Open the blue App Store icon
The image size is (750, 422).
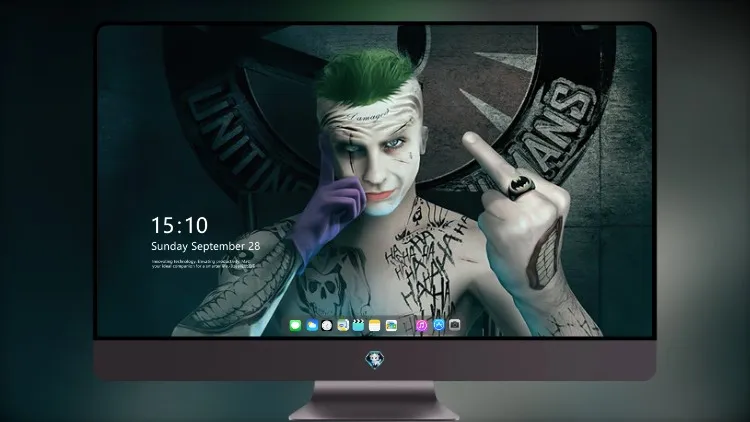click(439, 325)
